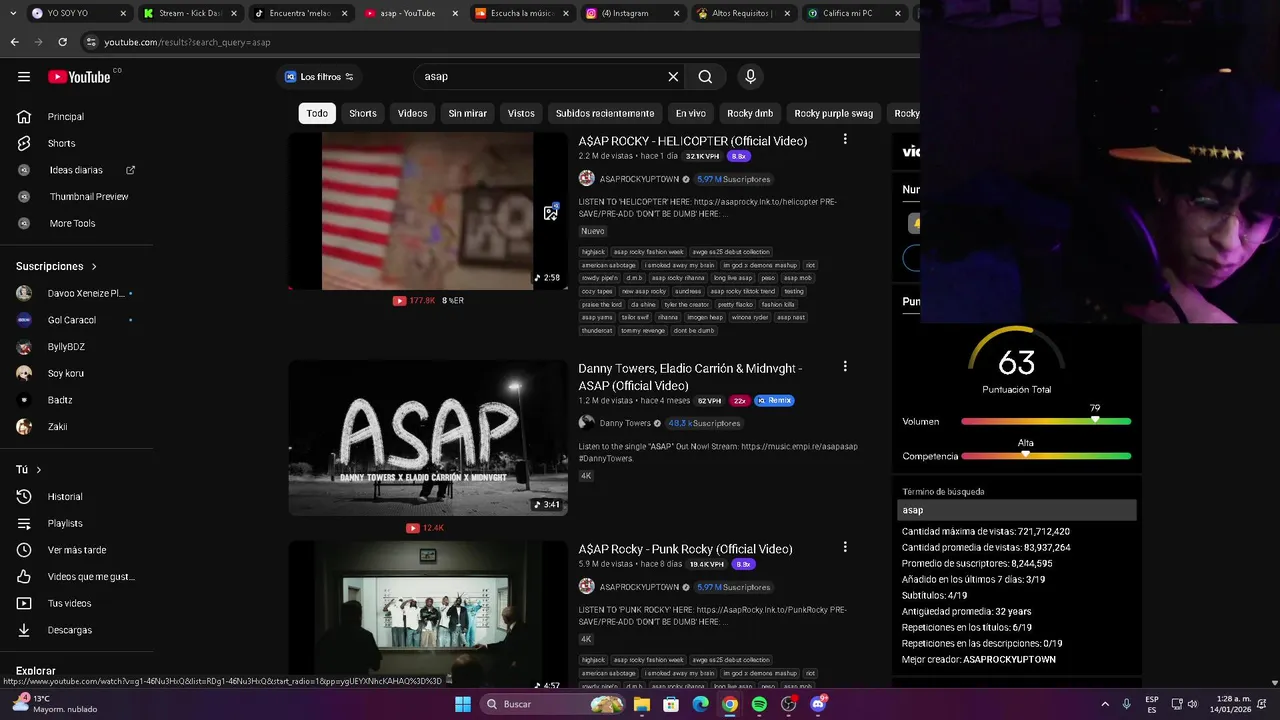The image size is (1280, 720).
Task: Open A$AP Rocky - Punk Rocky title
Action: click(x=685, y=549)
